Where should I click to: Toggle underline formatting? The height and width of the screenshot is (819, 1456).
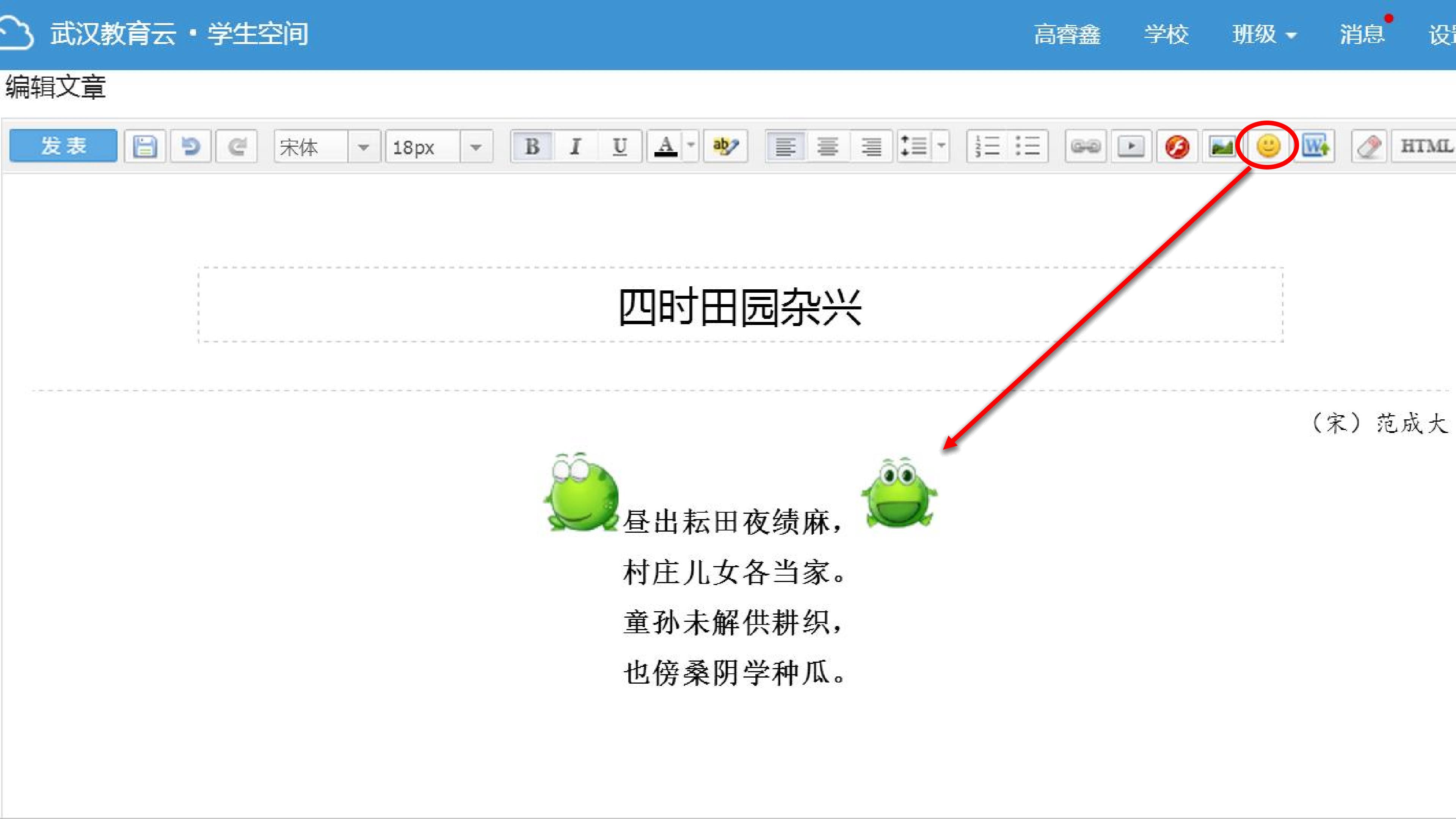(x=620, y=146)
